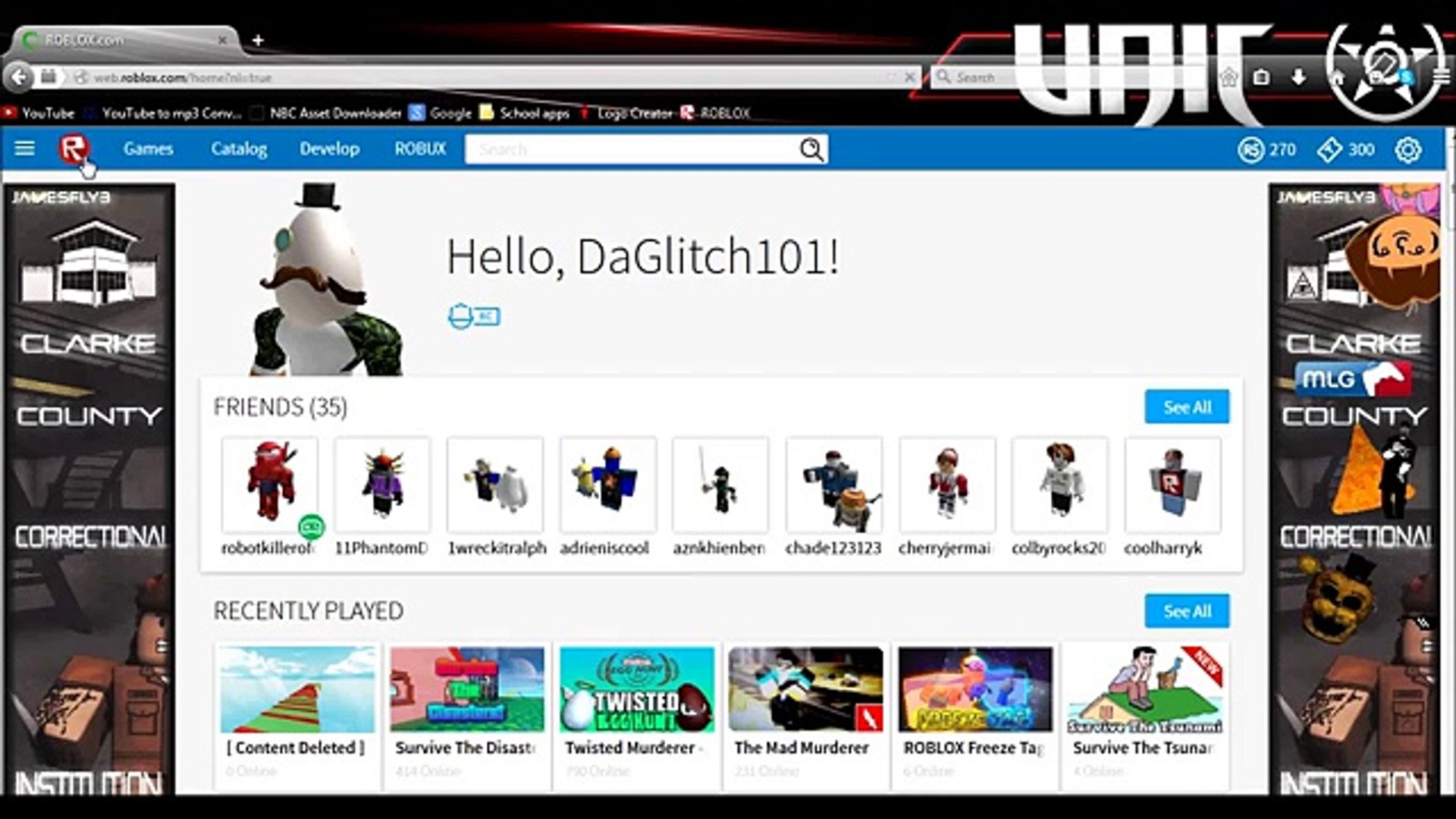The width and height of the screenshot is (1456, 819).
Task: Open the Catalog menu item
Action: (239, 149)
